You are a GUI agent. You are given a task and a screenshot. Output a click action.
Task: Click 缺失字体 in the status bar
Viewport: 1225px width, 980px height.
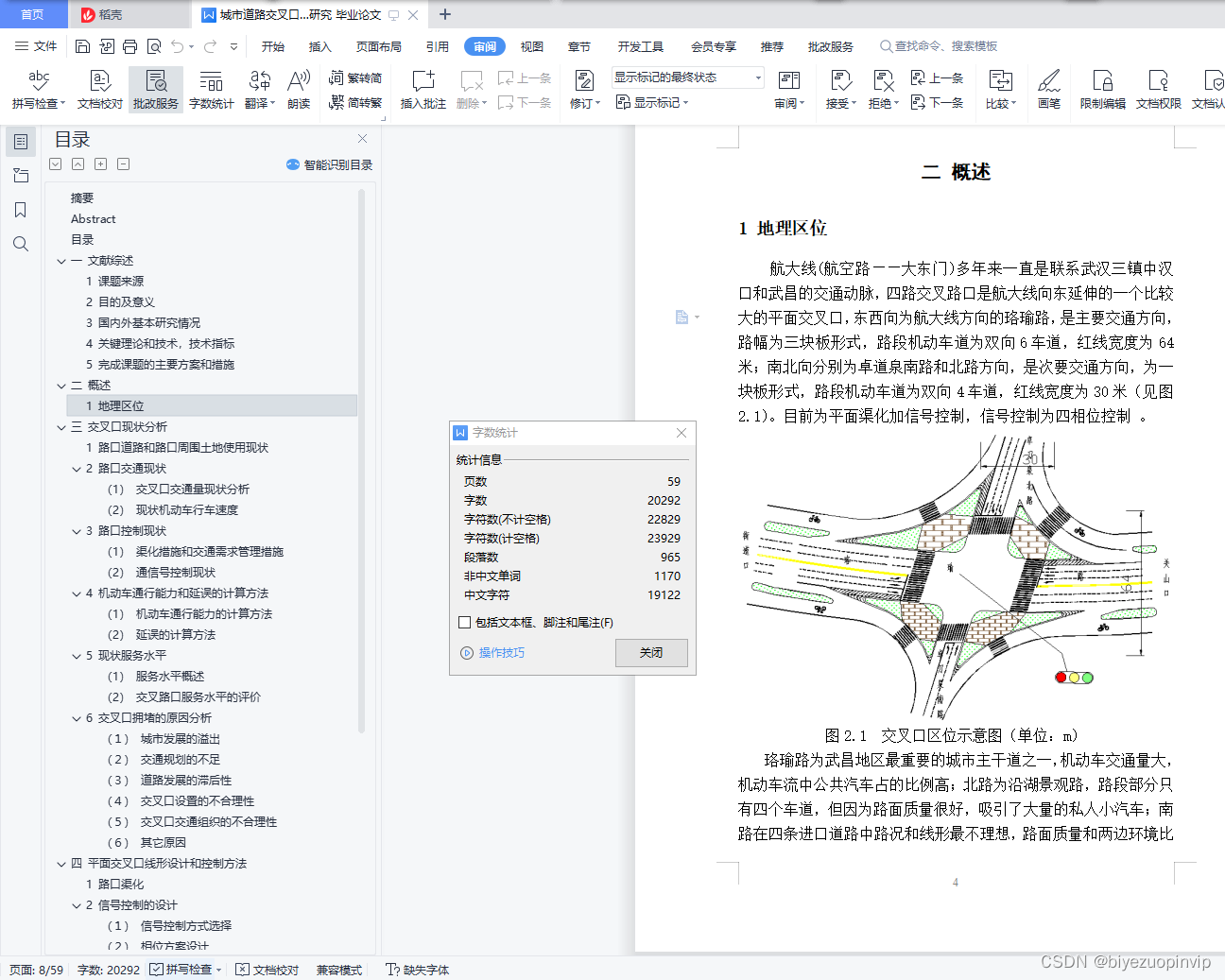(417, 970)
